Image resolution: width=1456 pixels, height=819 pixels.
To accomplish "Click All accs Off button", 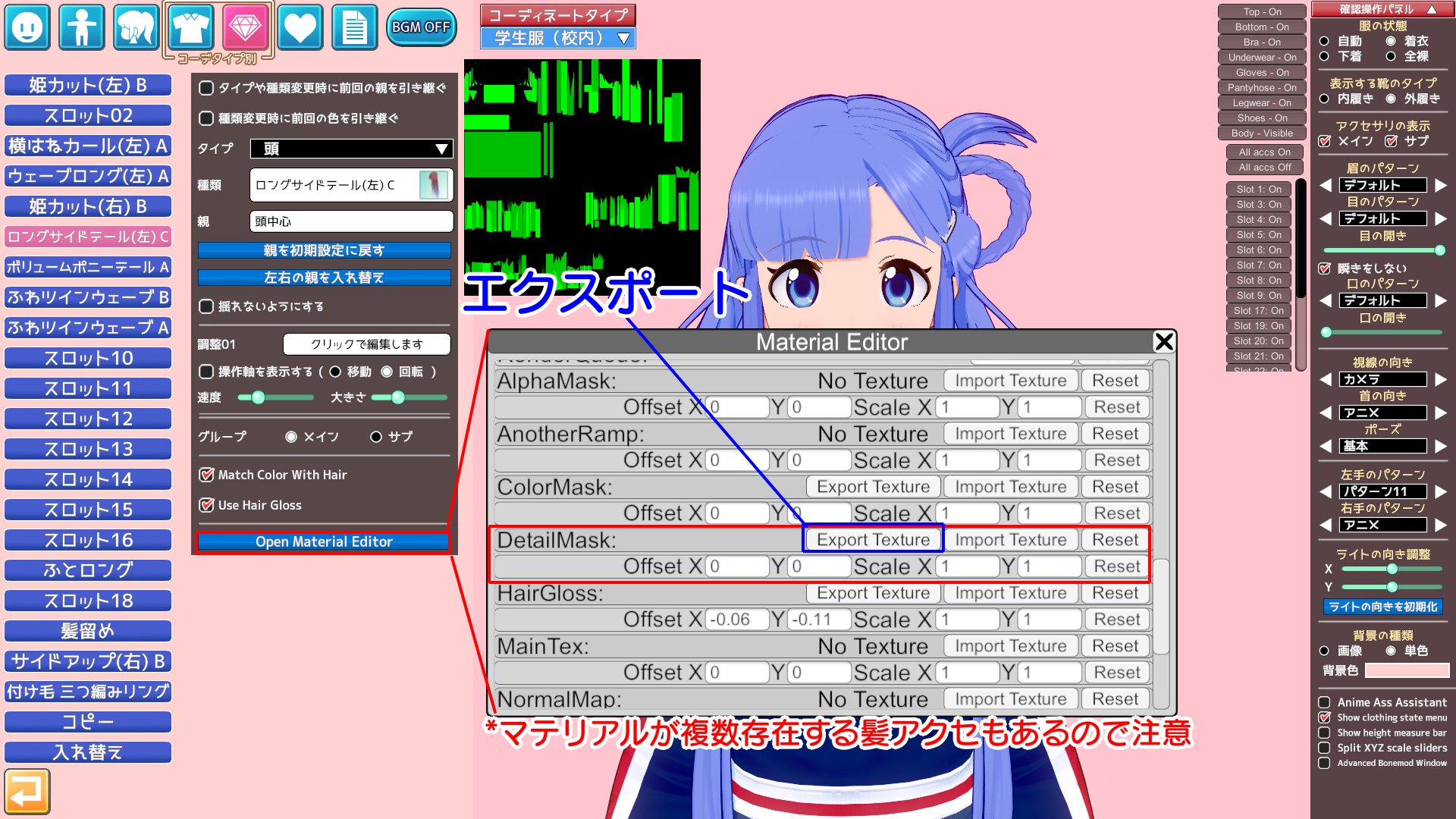I will pos(1265,168).
